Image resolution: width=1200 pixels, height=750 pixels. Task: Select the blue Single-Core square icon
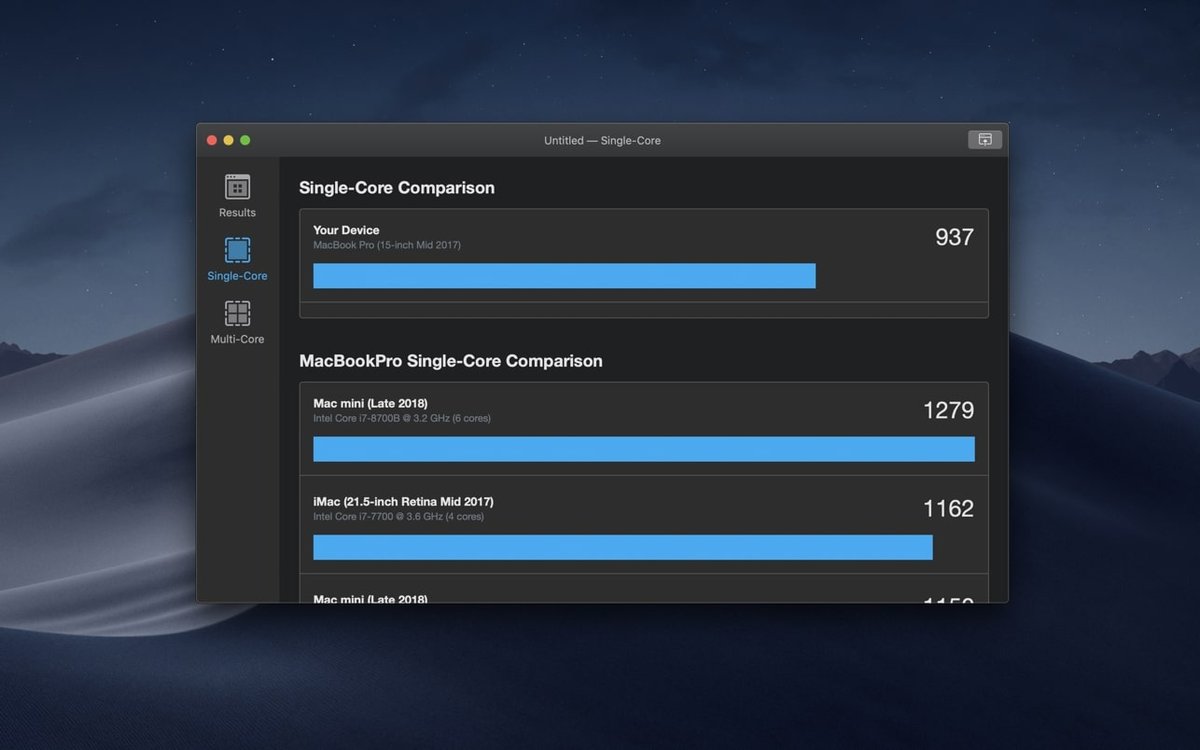point(237,251)
